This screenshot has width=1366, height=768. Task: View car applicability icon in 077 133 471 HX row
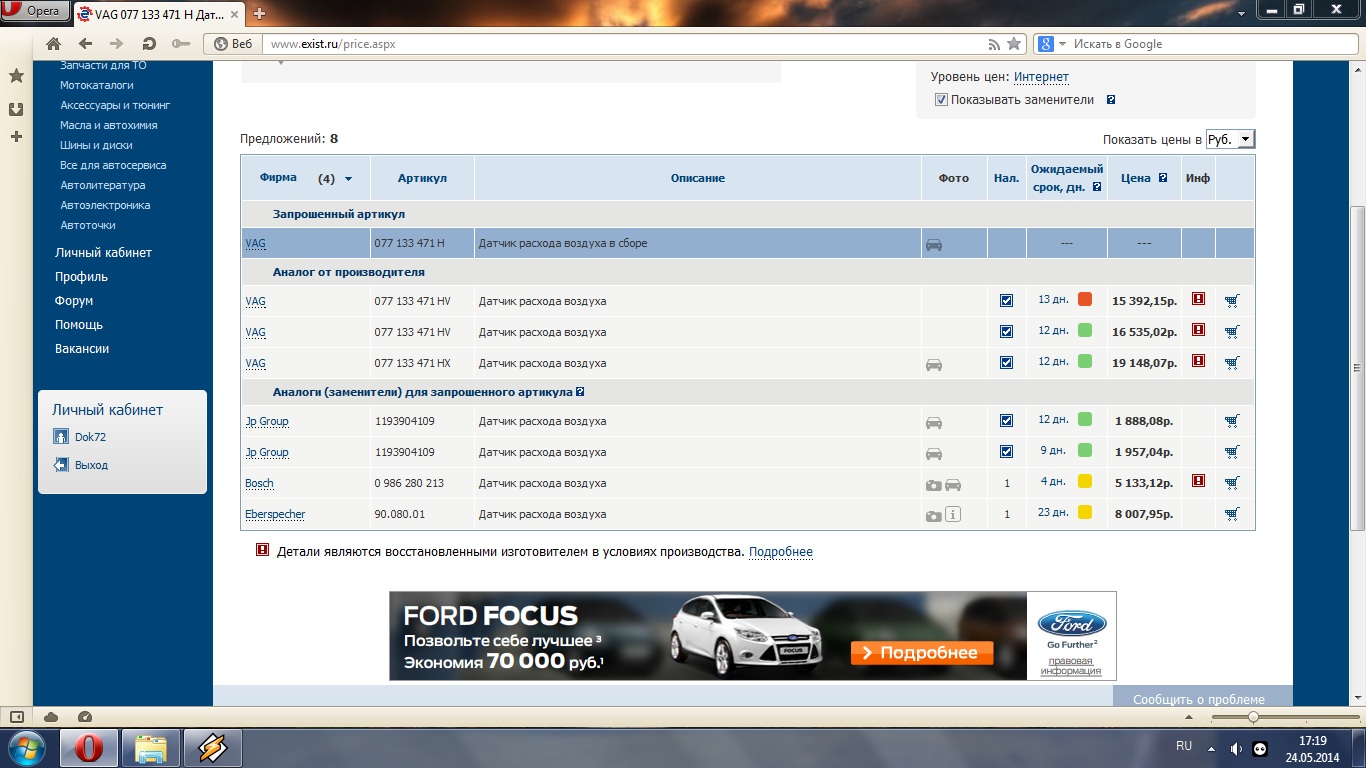(x=934, y=364)
